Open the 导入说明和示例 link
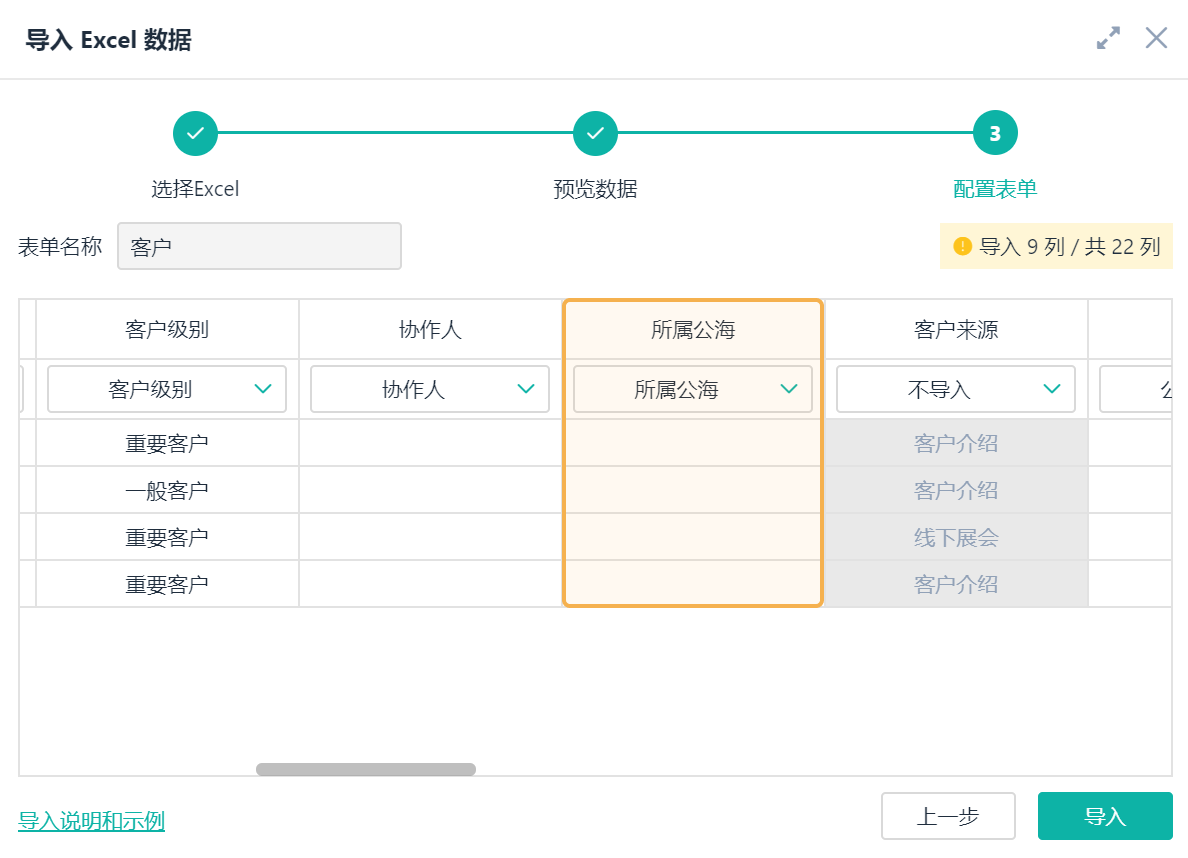Screen dimensions: 1188x858 (92, 821)
